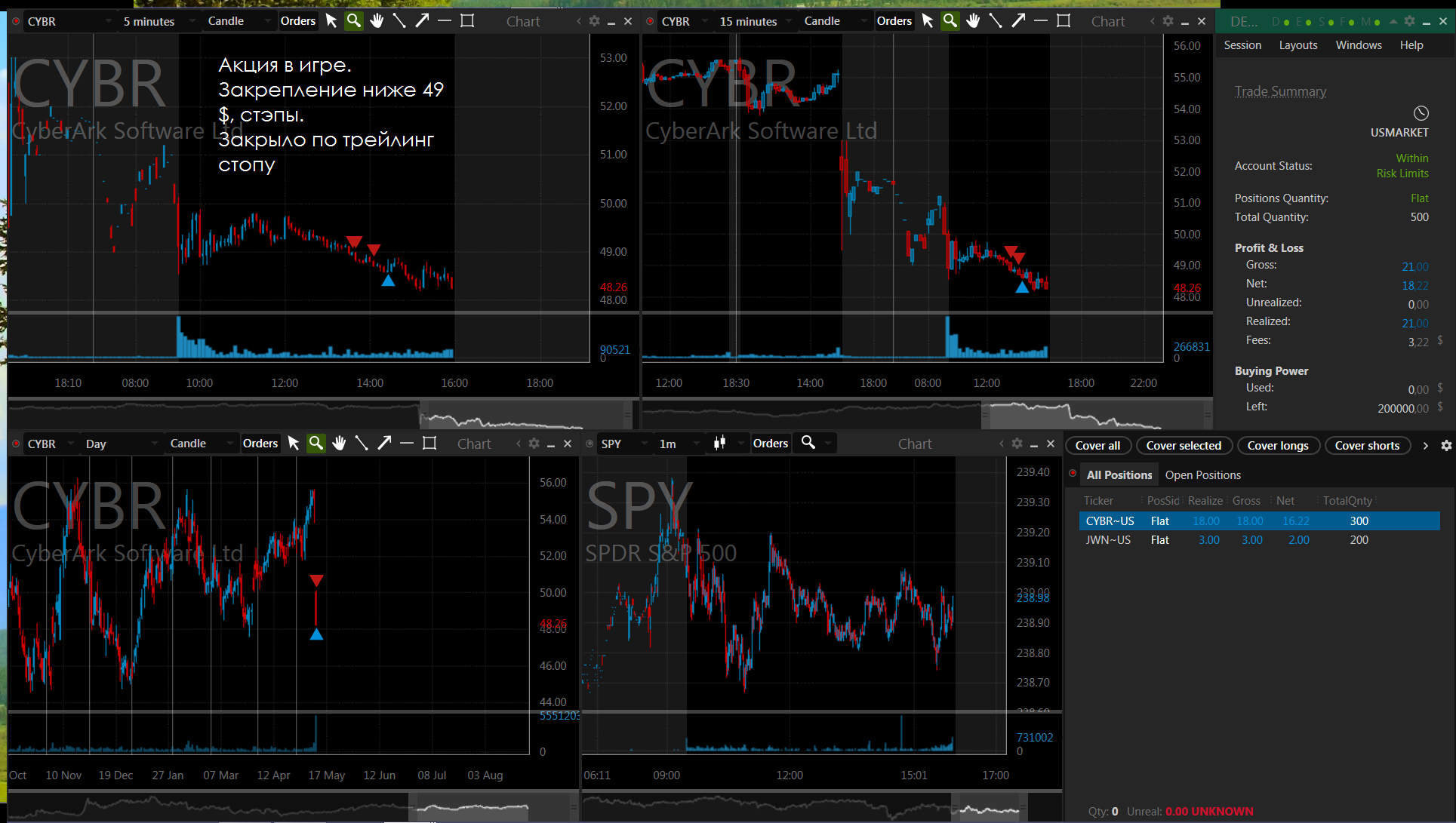Pick the trend line tool in the Day chart
Viewport: 1456px width, 823px height.
[x=362, y=444]
